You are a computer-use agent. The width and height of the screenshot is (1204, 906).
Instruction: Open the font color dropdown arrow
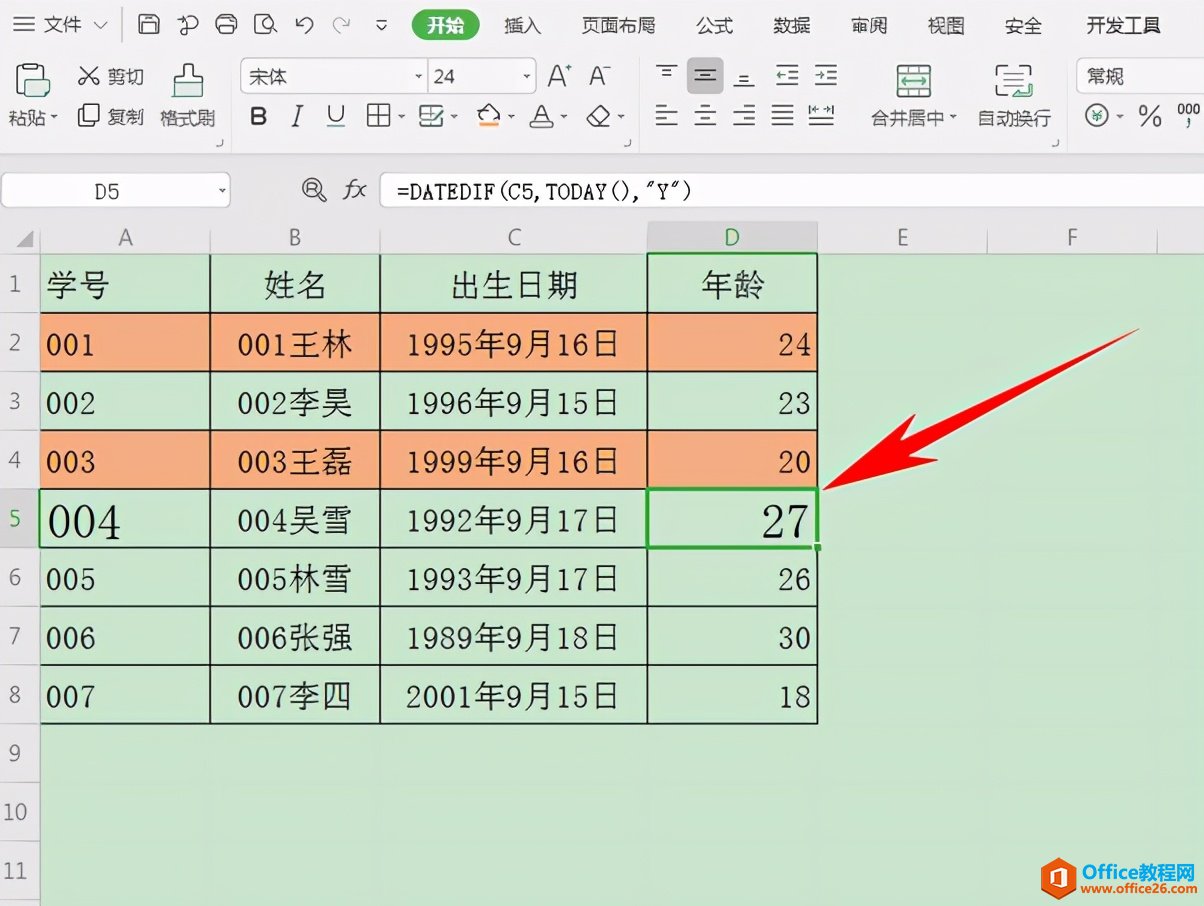(565, 117)
